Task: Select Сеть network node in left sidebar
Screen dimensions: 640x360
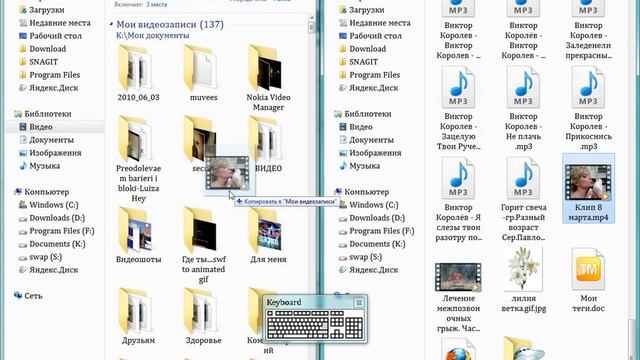Action: [x=28, y=296]
